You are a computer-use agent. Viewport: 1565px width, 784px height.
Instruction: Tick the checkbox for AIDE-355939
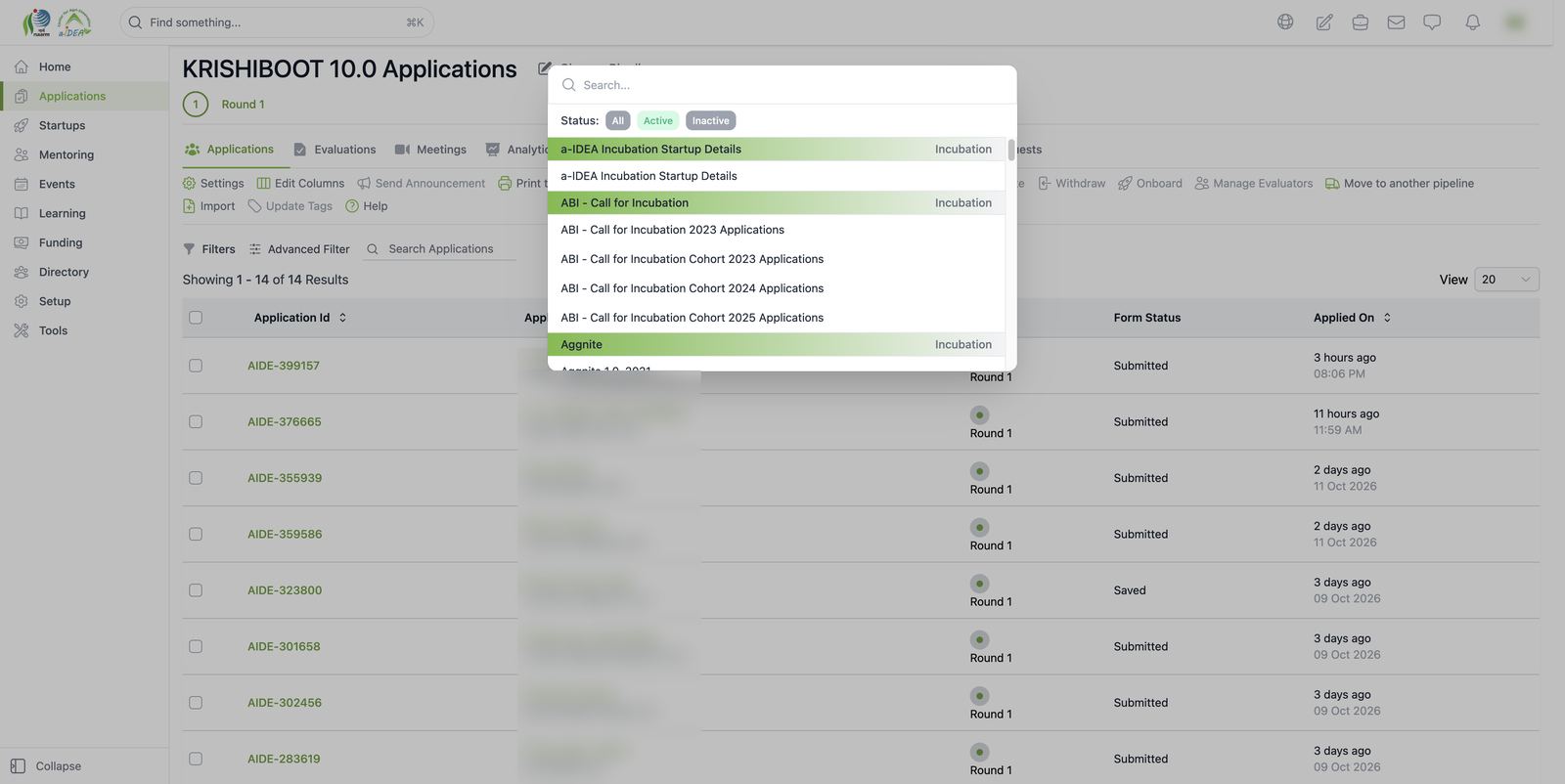196,478
